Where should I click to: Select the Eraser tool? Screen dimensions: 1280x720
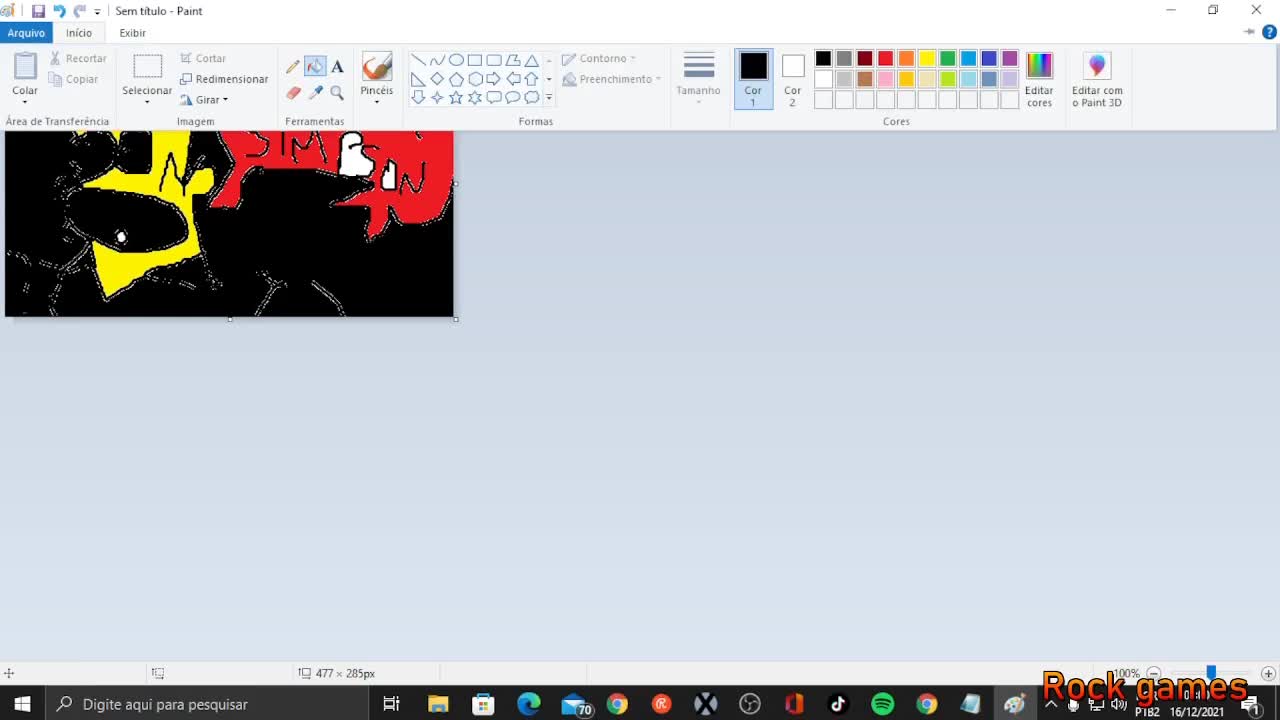click(x=293, y=92)
